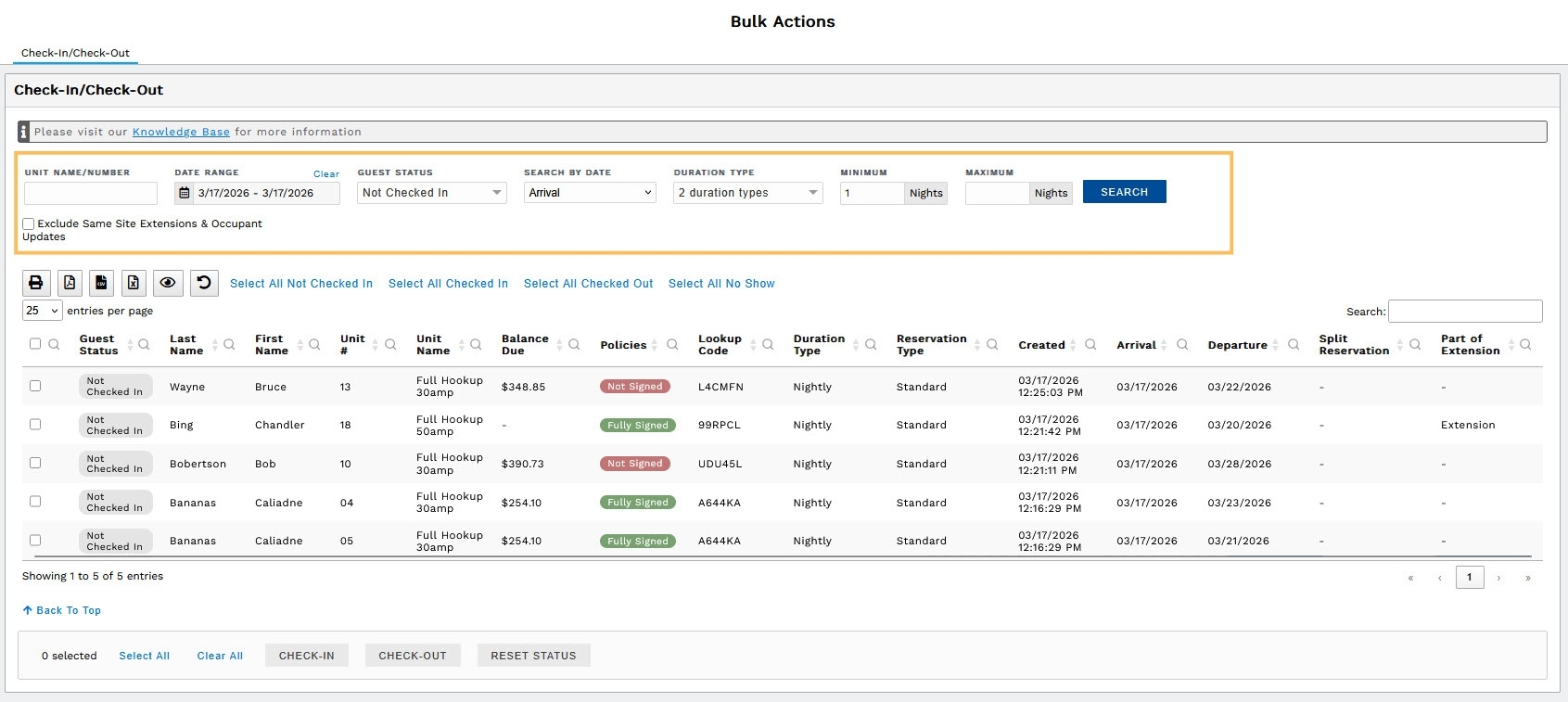Click search magnifier beside Last Name column
Screen dimensions: 1568x702
pyautogui.click(x=229, y=345)
